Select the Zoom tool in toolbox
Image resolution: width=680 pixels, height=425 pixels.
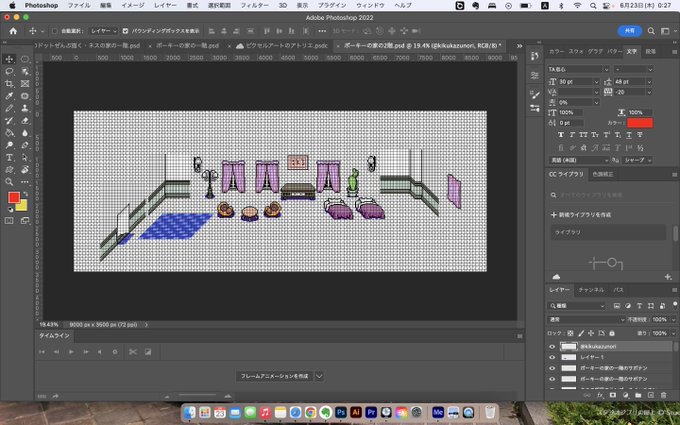(9, 182)
